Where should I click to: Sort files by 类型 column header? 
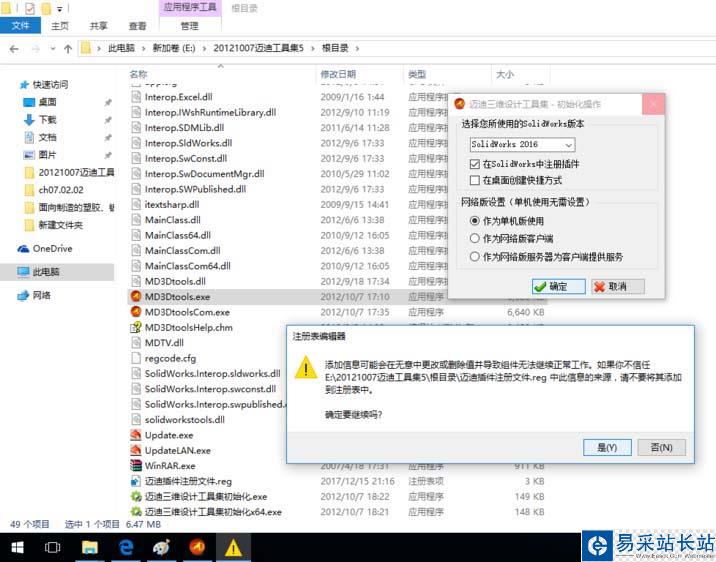pos(417,74)
